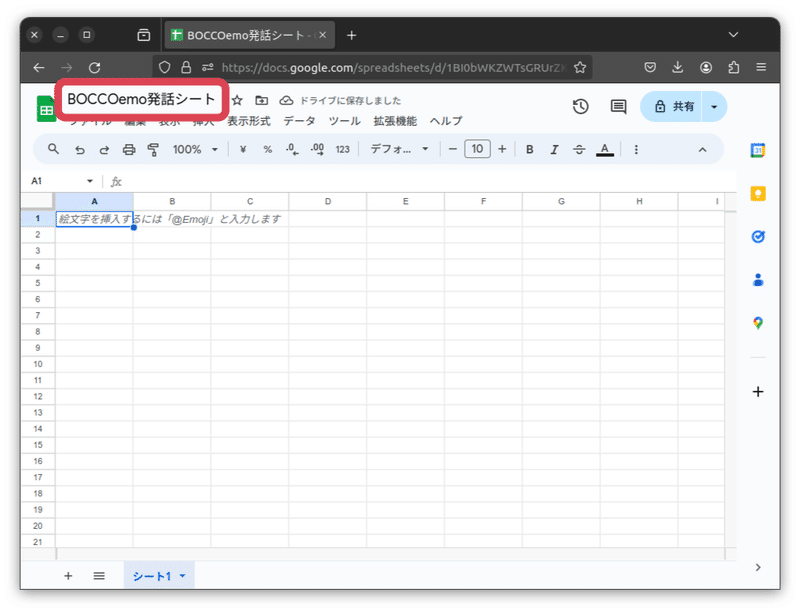Click the horizontal scrollbar

(390, 554)
